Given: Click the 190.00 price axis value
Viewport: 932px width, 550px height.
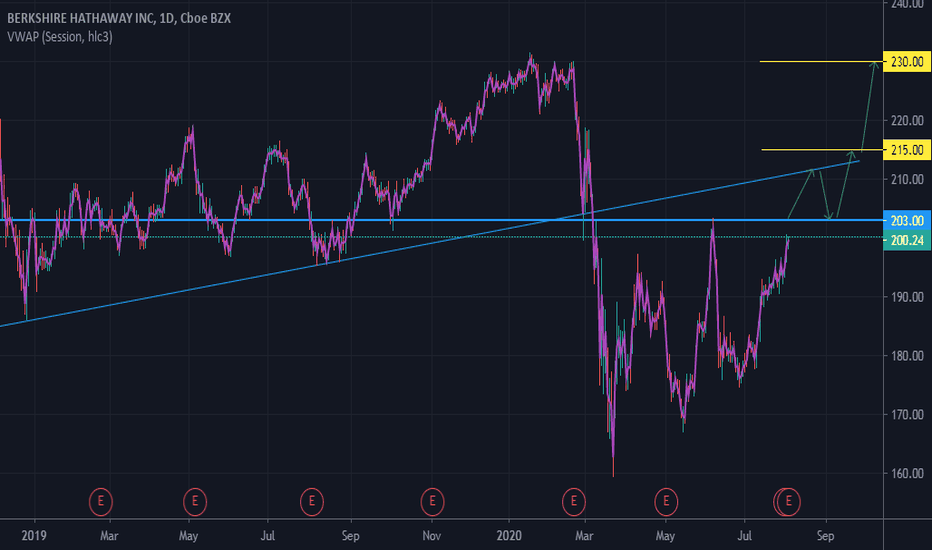Looking at the screenshot, I should pos(907,297).
